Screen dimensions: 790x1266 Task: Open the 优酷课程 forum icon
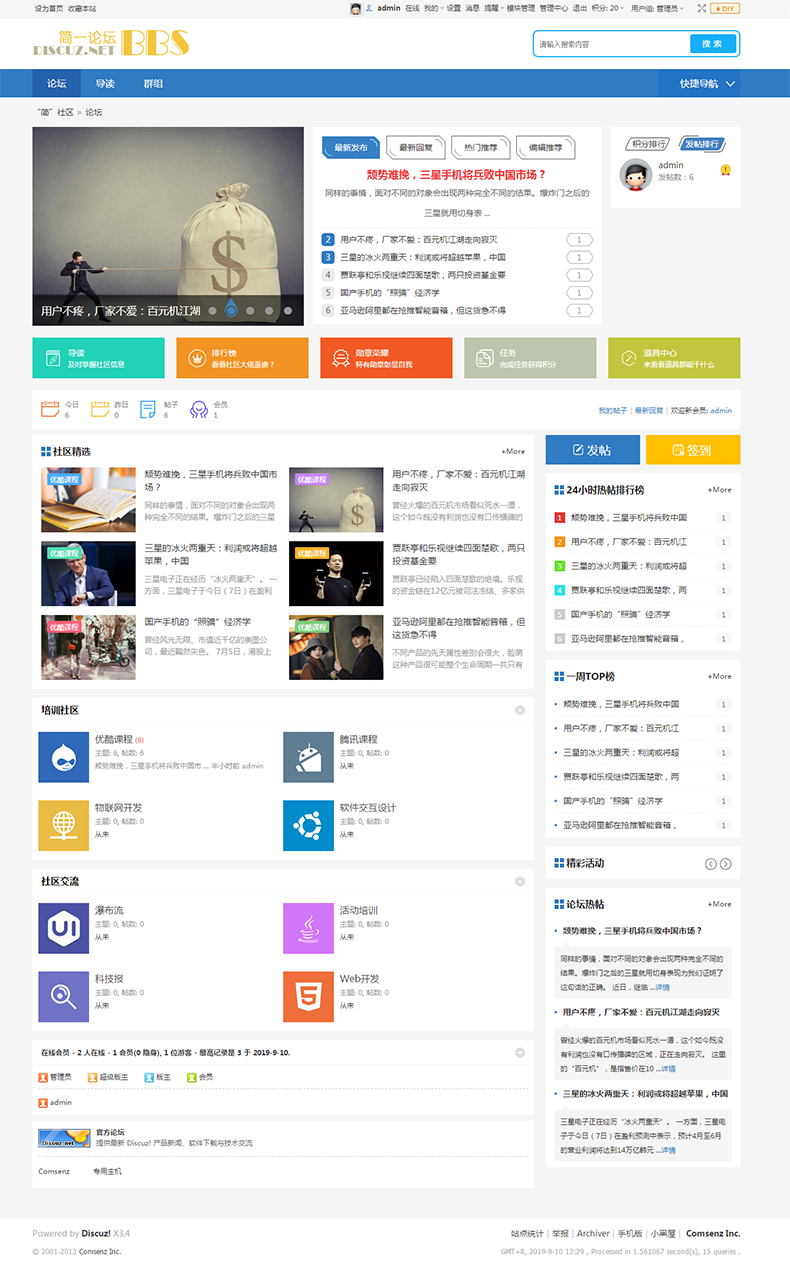tap(64, 757)
